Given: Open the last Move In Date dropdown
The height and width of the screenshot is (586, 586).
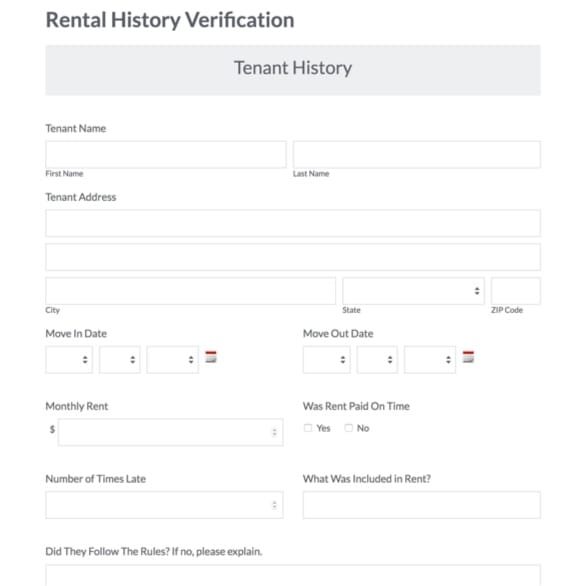Looking at the screenshot, I should pos(172,360).
